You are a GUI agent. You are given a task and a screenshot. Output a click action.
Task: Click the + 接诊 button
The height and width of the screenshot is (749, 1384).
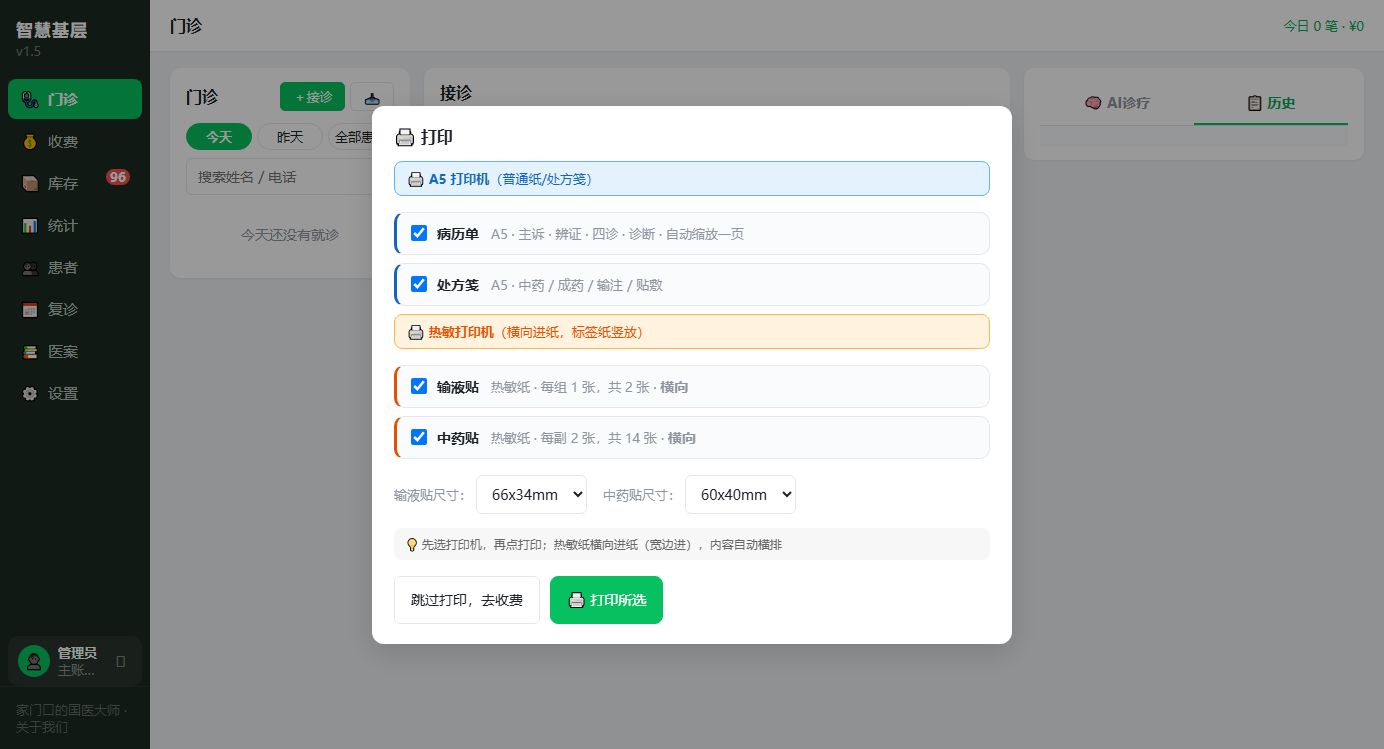[312, 97]
